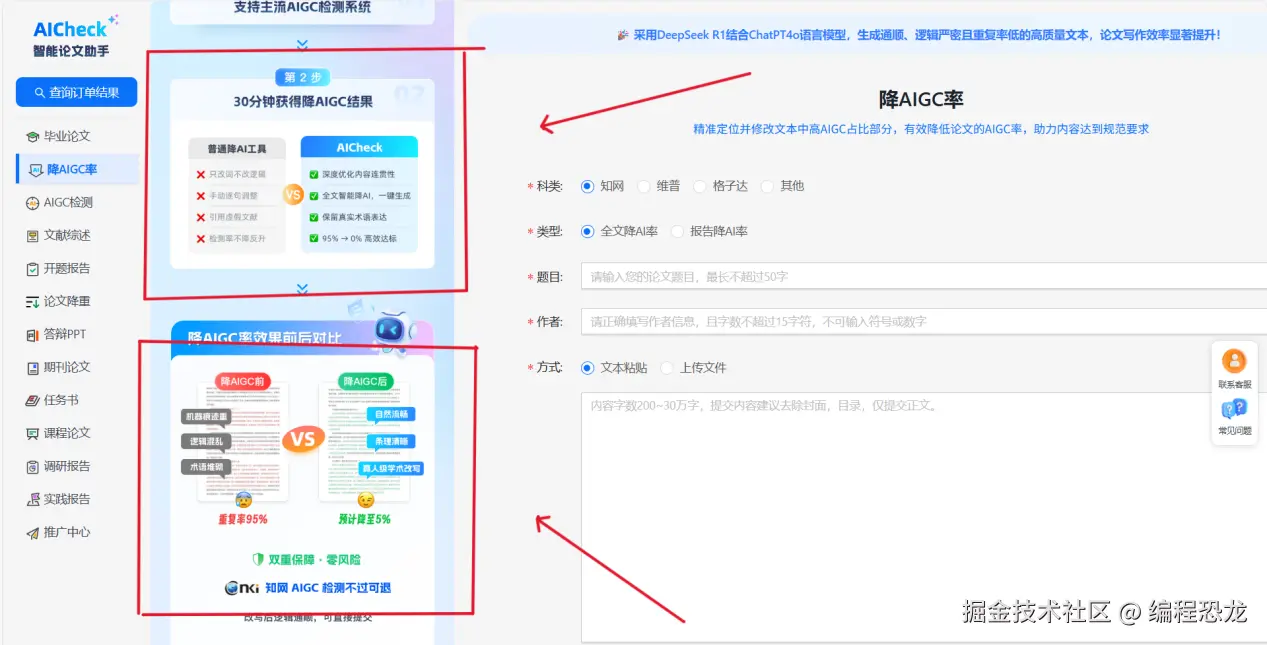Click the 作者 author input field

pos(923,321)
